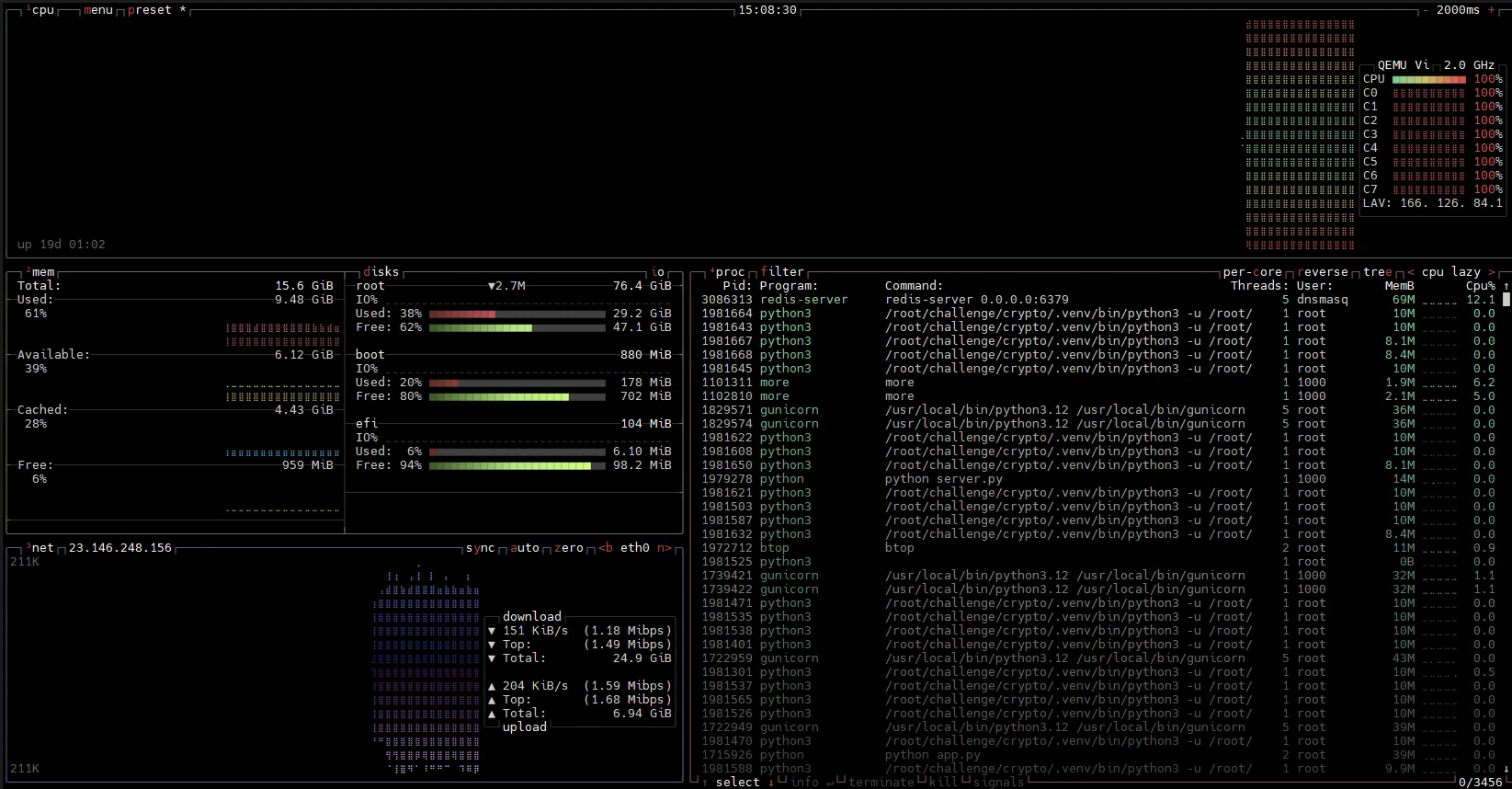Select the redis-server process row
The width and height of the screenshot is (1512, 789).
1098,300
